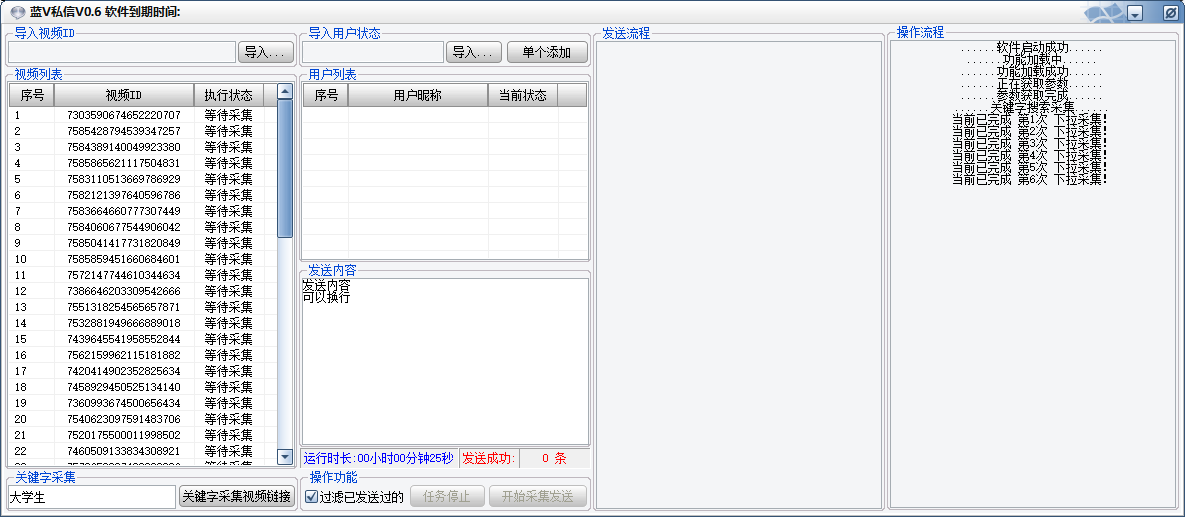Select video ID 7585428794539347257
Screen dimensions: 1185x517
(x=124, y=132)
